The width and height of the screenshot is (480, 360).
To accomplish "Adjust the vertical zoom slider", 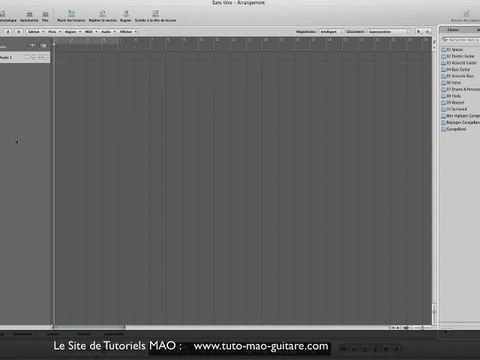I will pyautogui.click(x=434, y=313).
